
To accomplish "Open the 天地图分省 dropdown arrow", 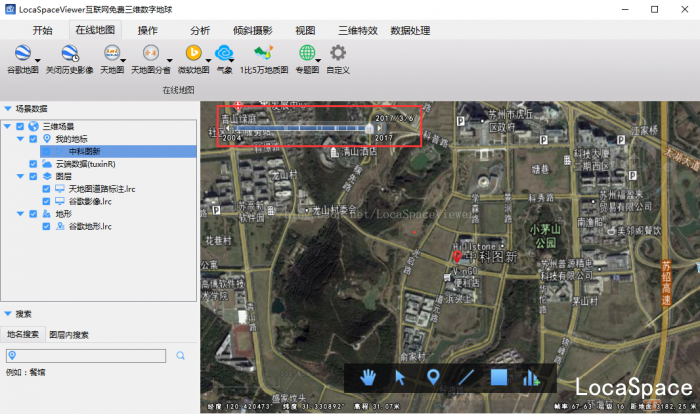I will (170, 60).
